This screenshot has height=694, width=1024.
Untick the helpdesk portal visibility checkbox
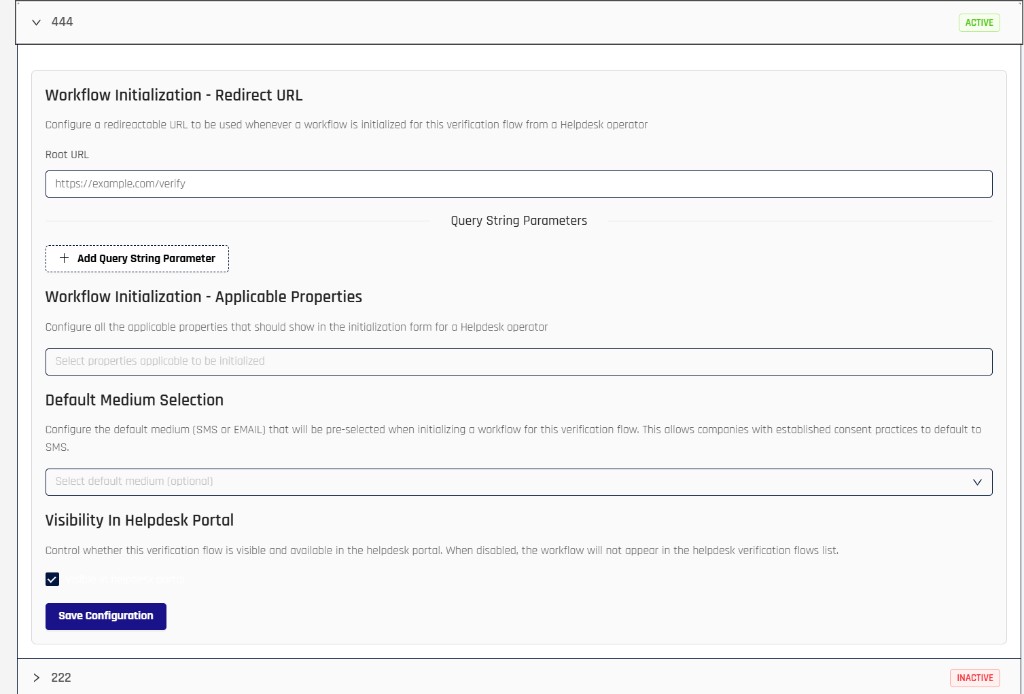tap(53, 579)
